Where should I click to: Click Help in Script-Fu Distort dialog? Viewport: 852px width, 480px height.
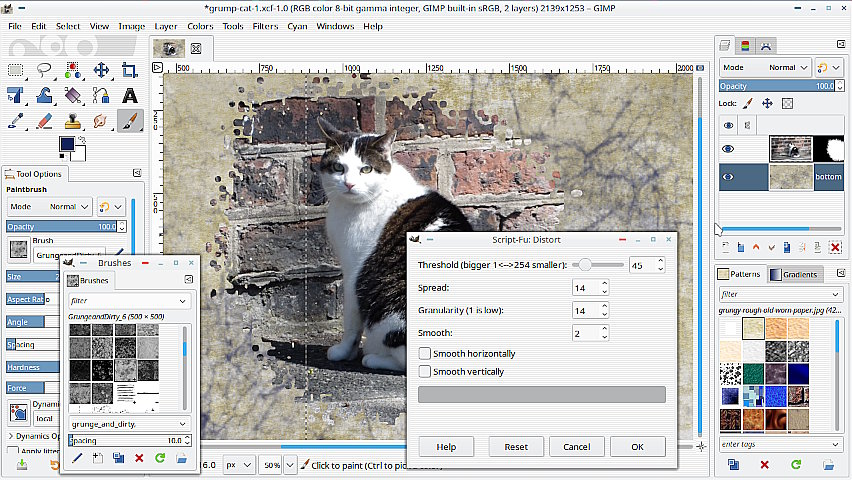pyautogui.click(x=446, y=447)
